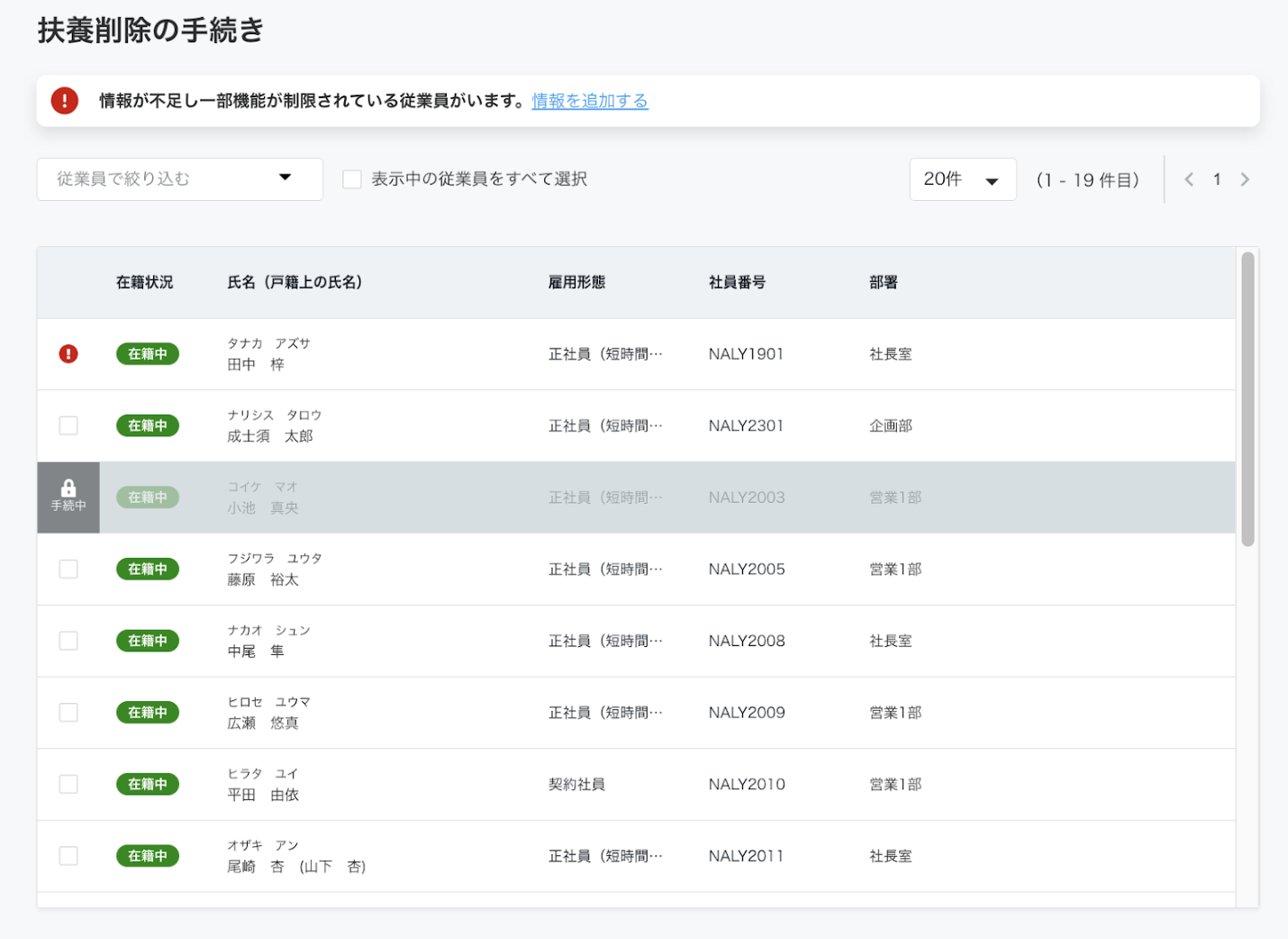Click 正社員(短時間… in NALY2009 row
Viewport: 1288px width, 939px height.
point(605,712)
